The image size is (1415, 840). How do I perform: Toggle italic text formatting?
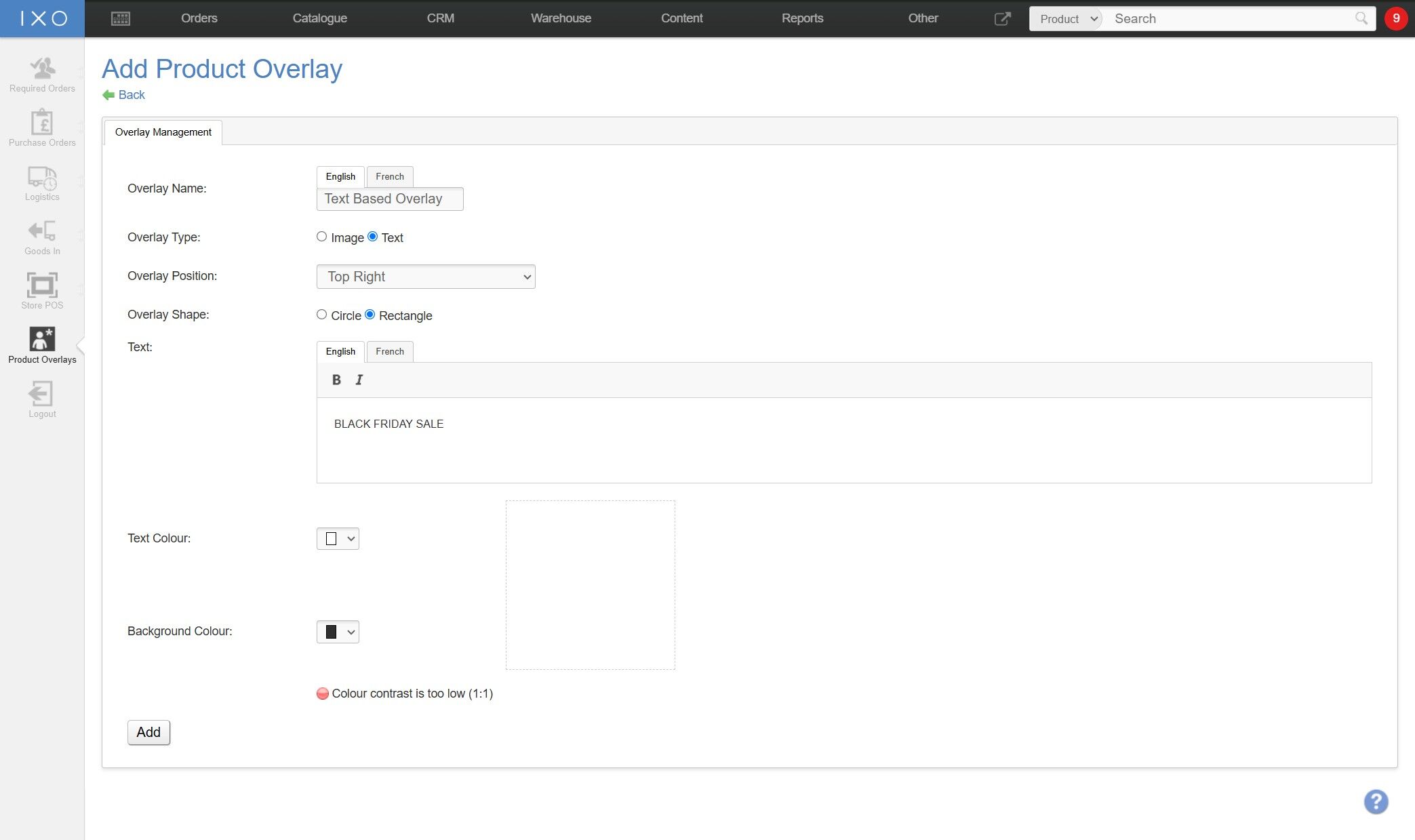(x=359, y=380)
